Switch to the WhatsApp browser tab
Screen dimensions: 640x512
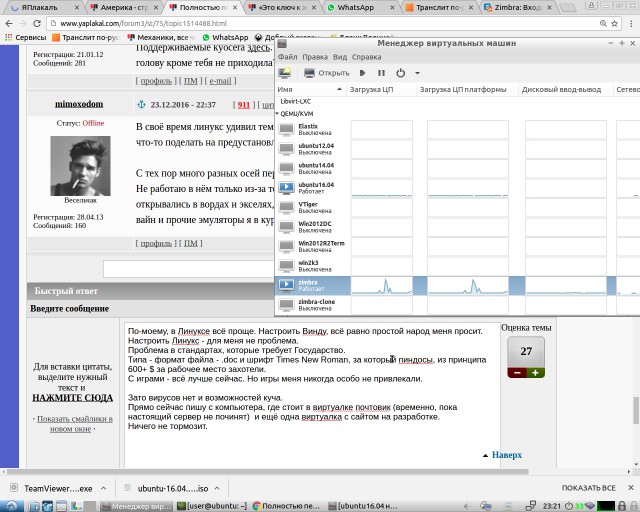(x=360, y=7)
